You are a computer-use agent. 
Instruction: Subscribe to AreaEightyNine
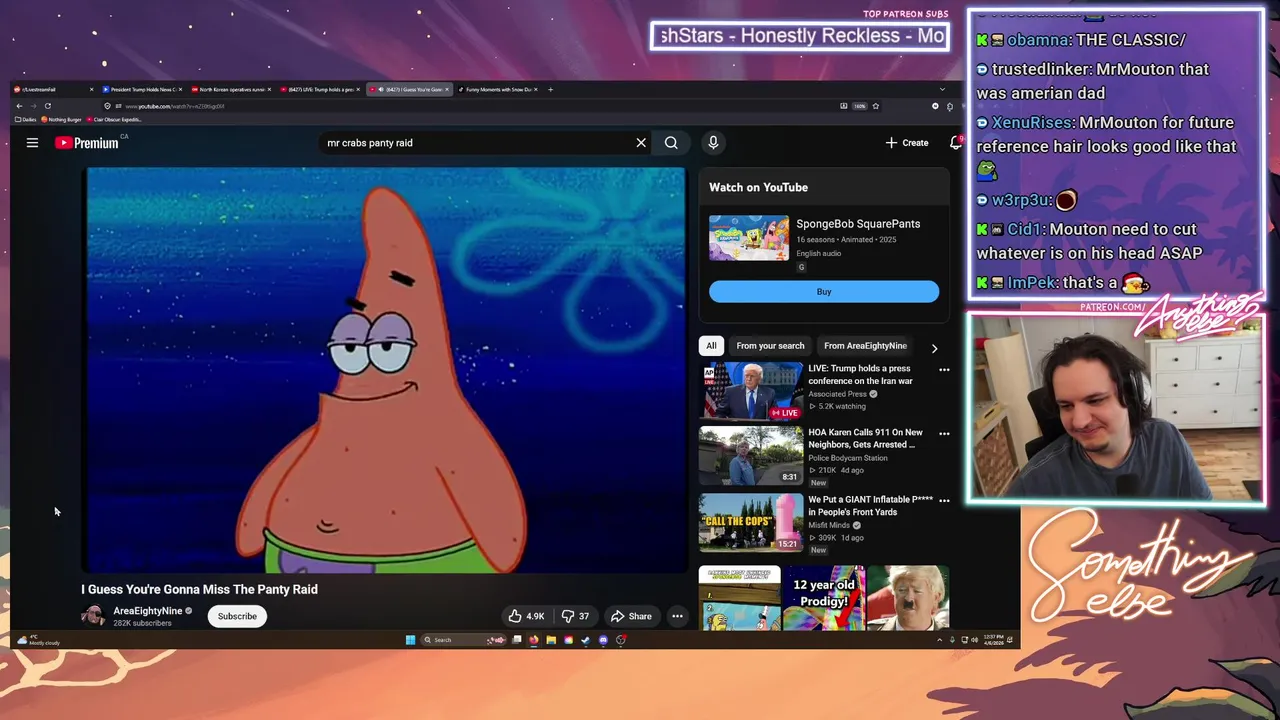pyautogui.click(x=237, y=616)
